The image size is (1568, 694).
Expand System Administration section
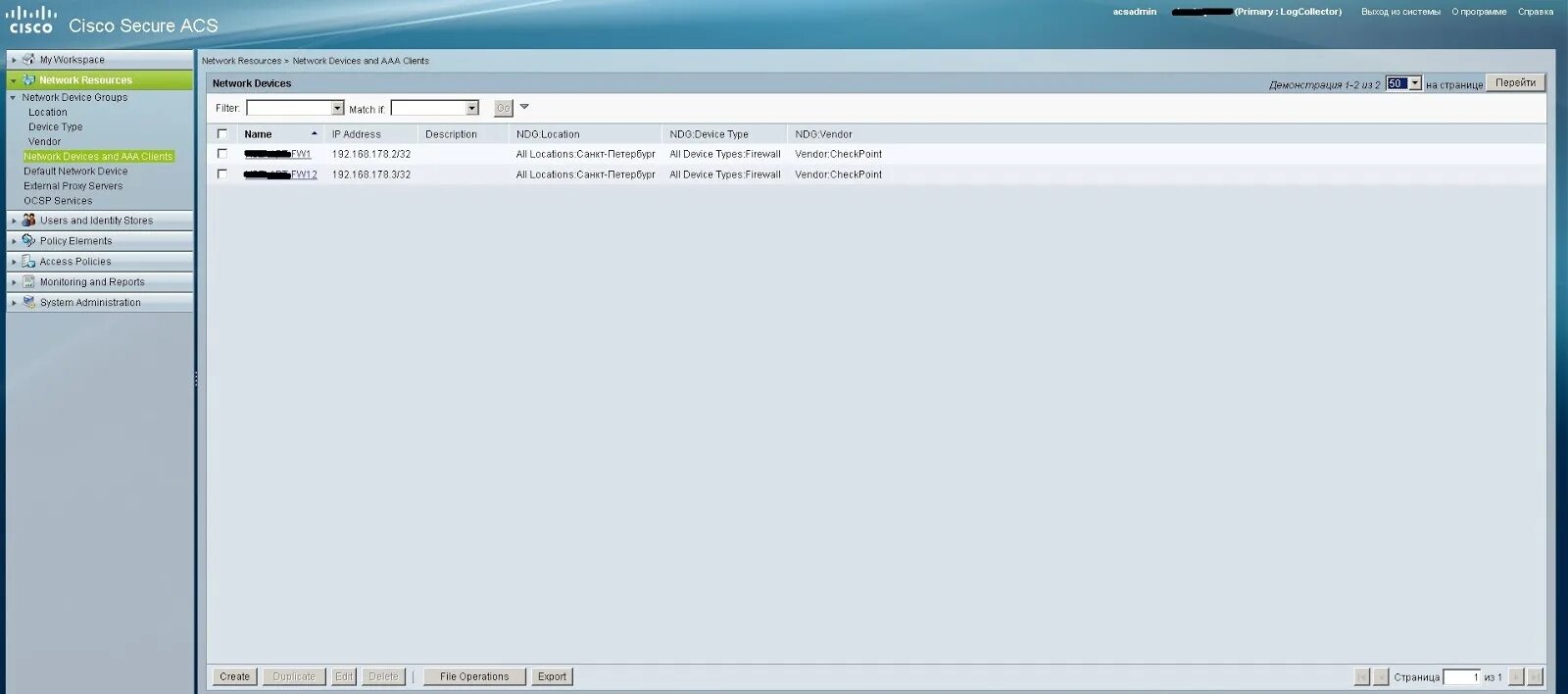[x=14, y=303]
